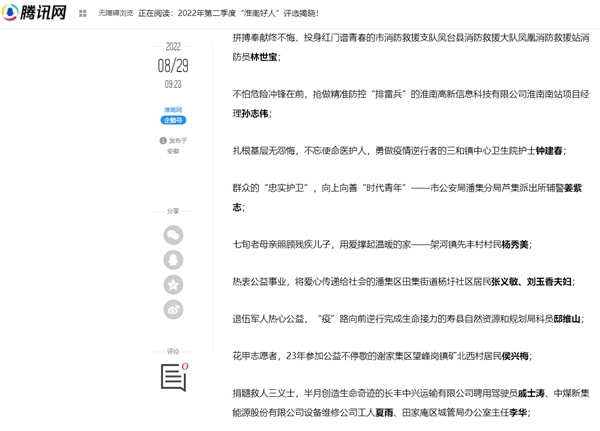Click the location pin icon near 发布于

click(162, 141)
